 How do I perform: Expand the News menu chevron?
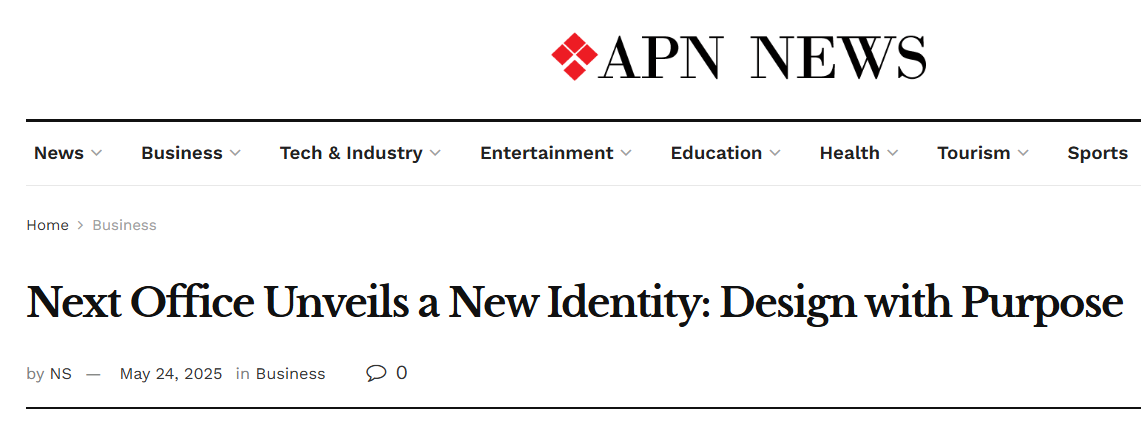click(x=97, y=154)
